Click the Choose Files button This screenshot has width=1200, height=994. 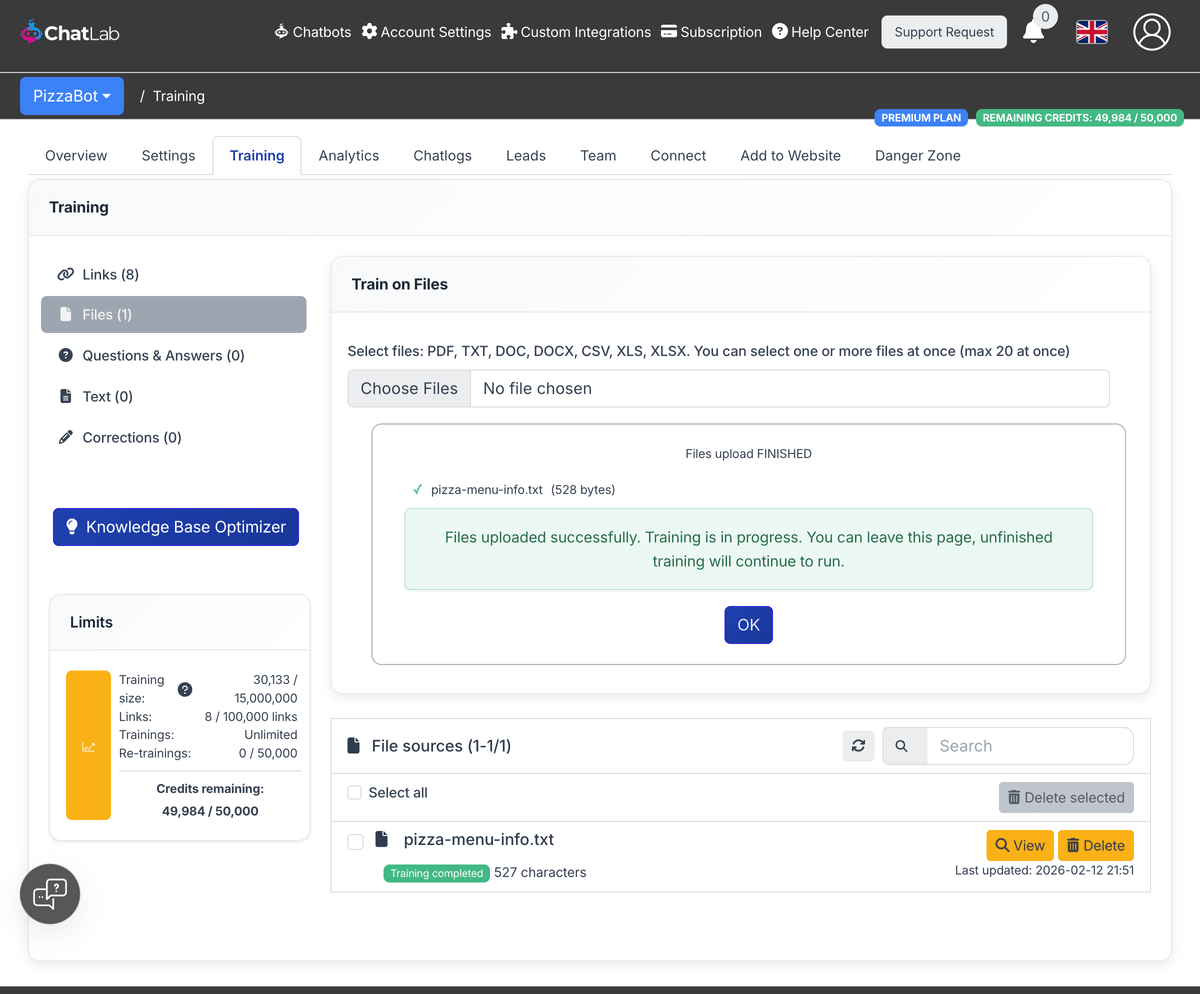pos(408,388)
